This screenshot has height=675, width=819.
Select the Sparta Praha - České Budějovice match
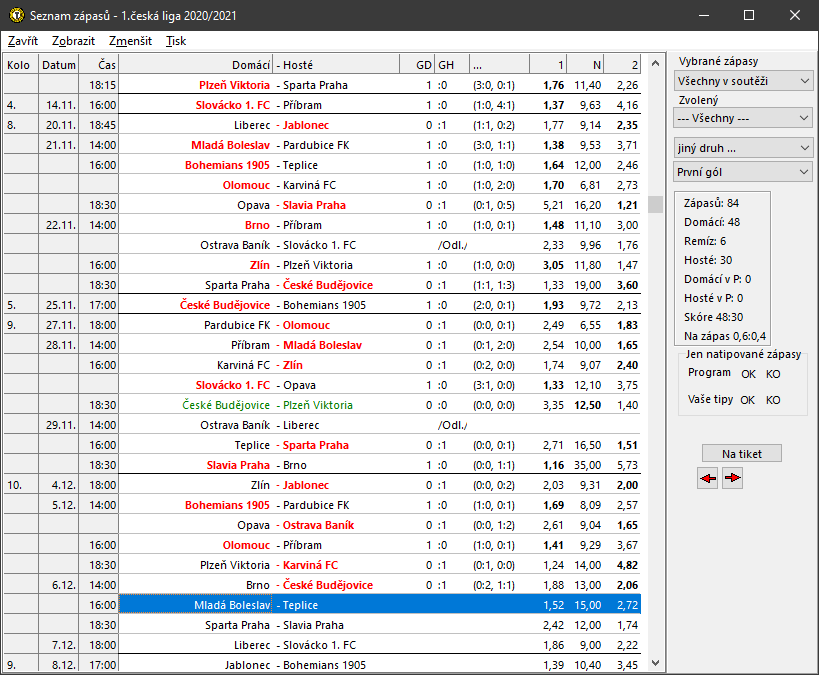380,285
